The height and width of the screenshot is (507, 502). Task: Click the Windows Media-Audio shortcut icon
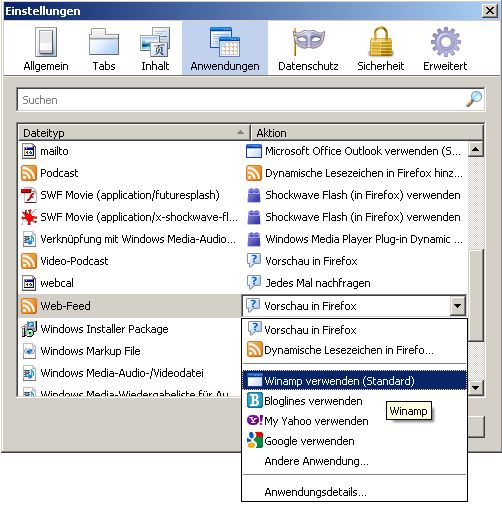[x=29, y=239]
